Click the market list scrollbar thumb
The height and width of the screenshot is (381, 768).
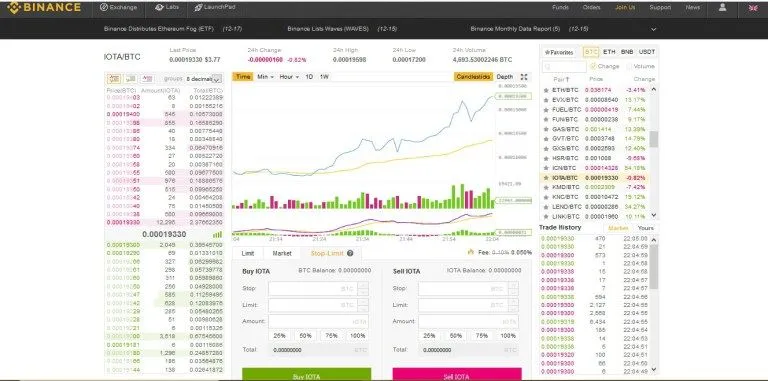coord(653,140)
